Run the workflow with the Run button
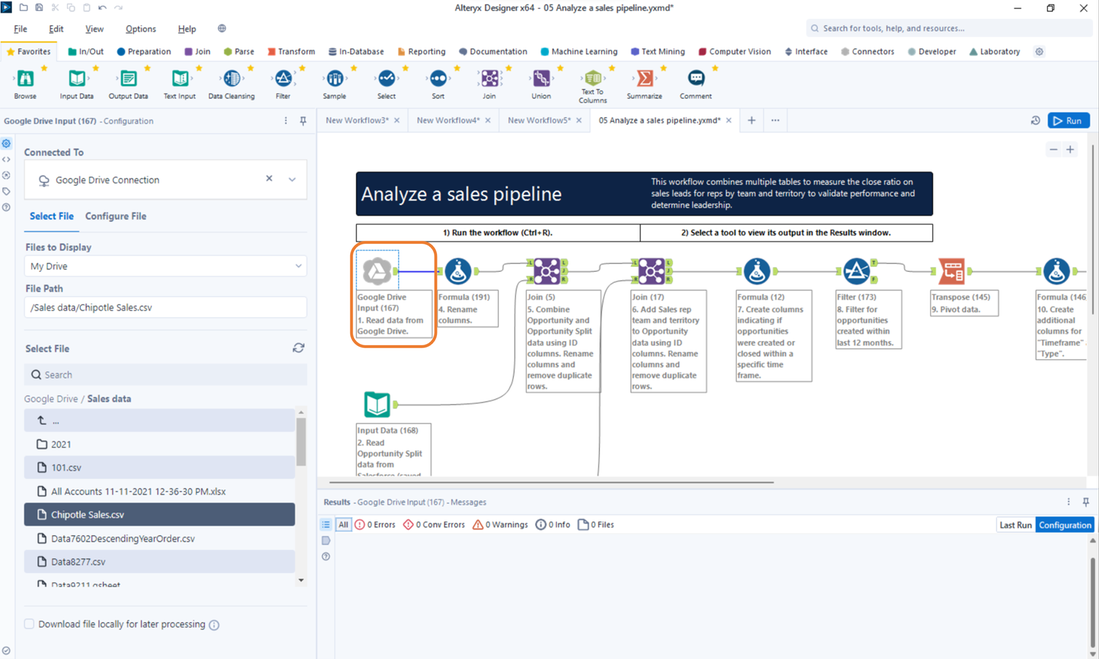Screen dimensions: 1100x659 tap(1068, 119)
